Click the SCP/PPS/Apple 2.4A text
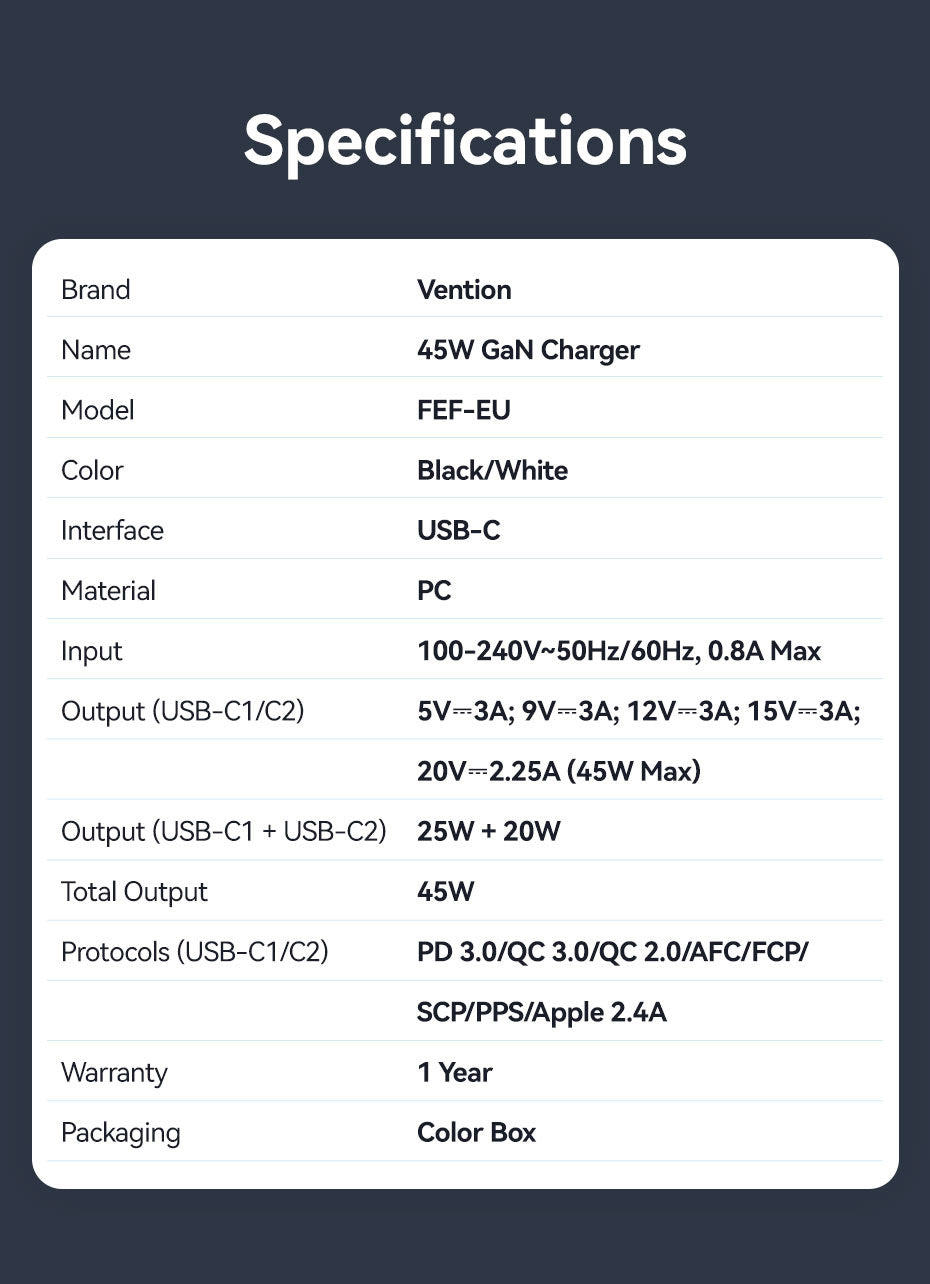This screenshot has width=930, height=1284. click(x=541, y=1013)
